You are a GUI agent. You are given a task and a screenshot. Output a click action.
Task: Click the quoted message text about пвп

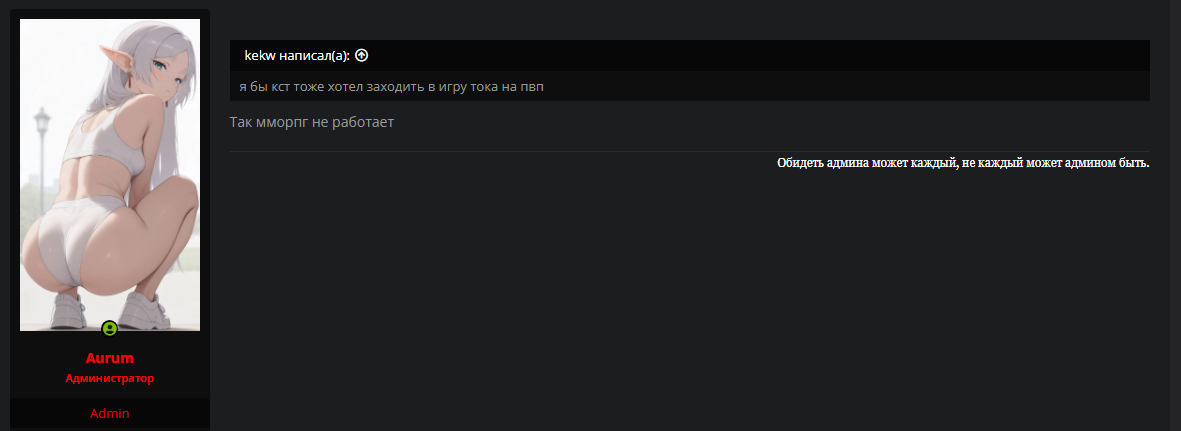tap(391, 87)
